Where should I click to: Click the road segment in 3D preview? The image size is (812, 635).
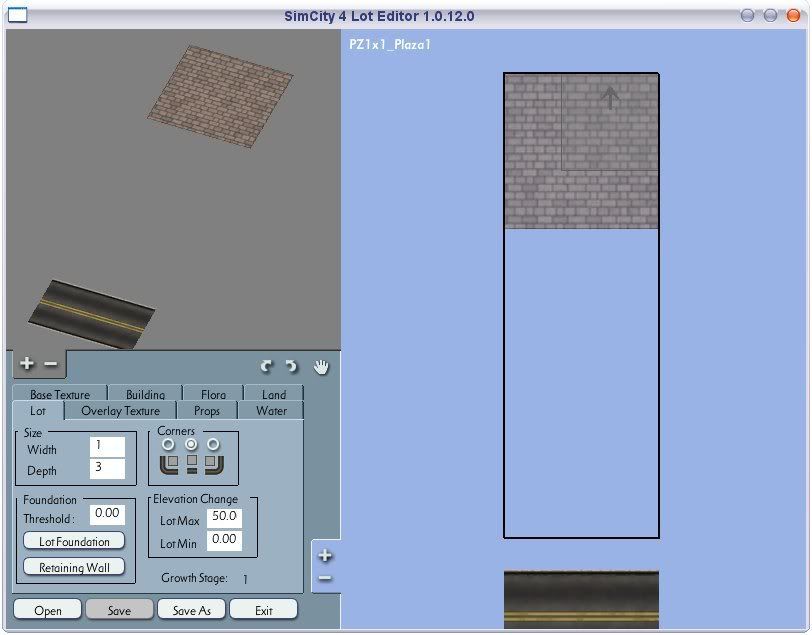[92, 314]
